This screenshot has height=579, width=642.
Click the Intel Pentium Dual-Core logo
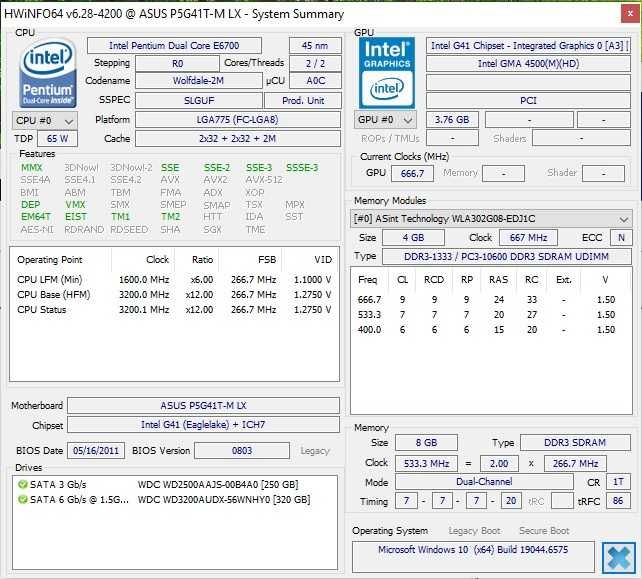point(47,73)
